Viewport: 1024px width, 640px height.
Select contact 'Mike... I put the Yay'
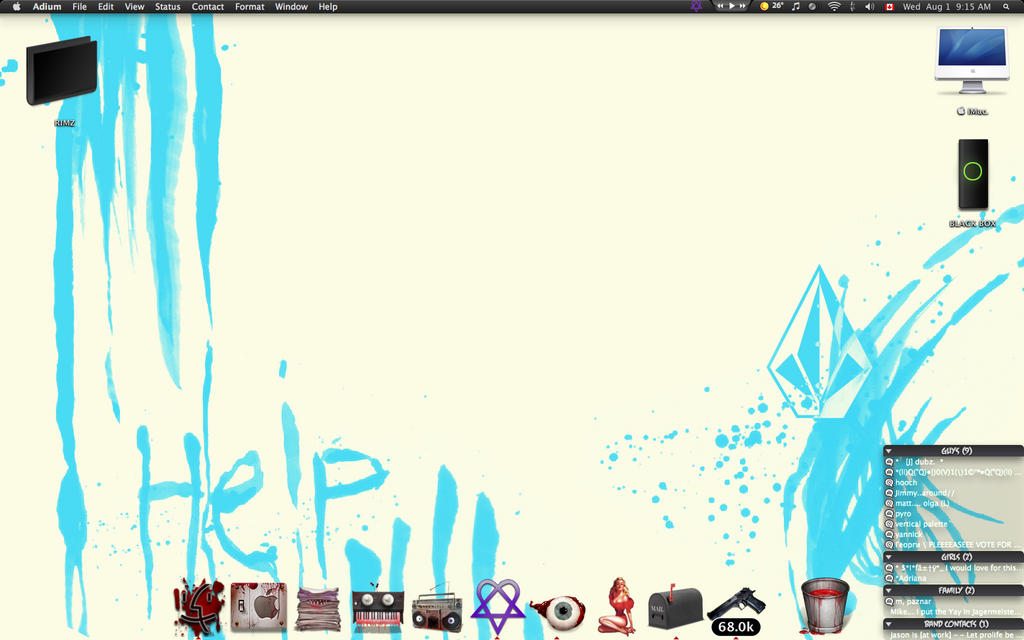[953, 612]
